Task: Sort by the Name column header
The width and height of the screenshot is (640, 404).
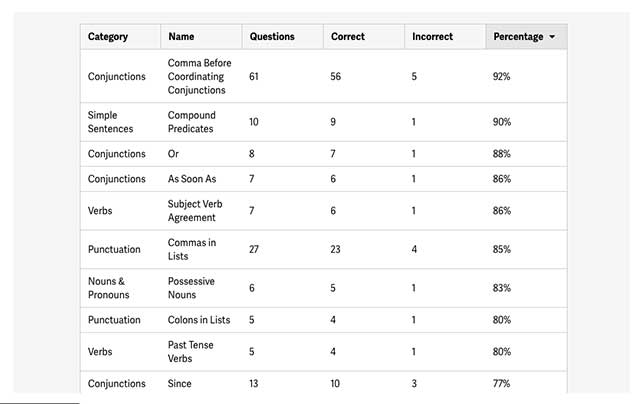Action: (x=182, y=37)
